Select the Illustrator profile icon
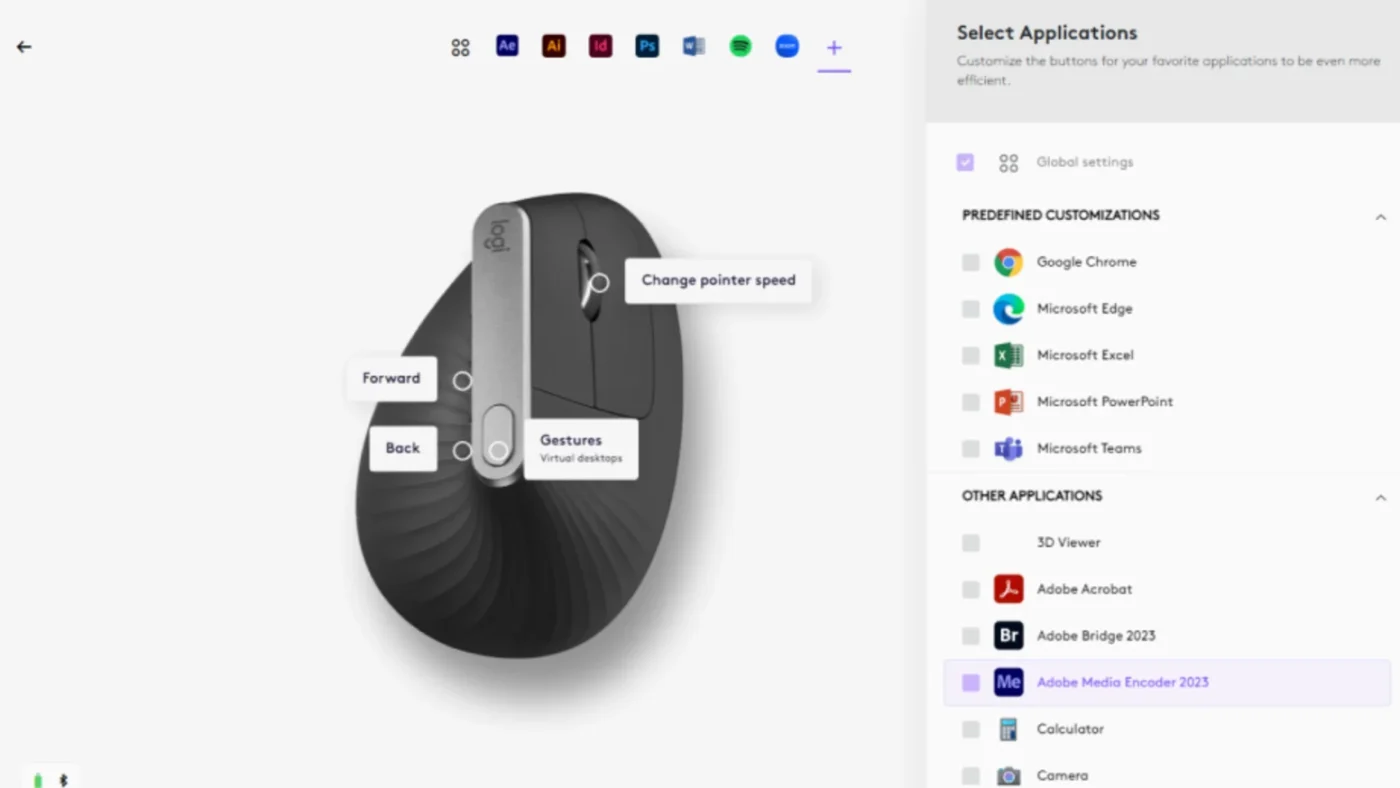Viewport: 1400px width, 788px height. tap(553, 46)
